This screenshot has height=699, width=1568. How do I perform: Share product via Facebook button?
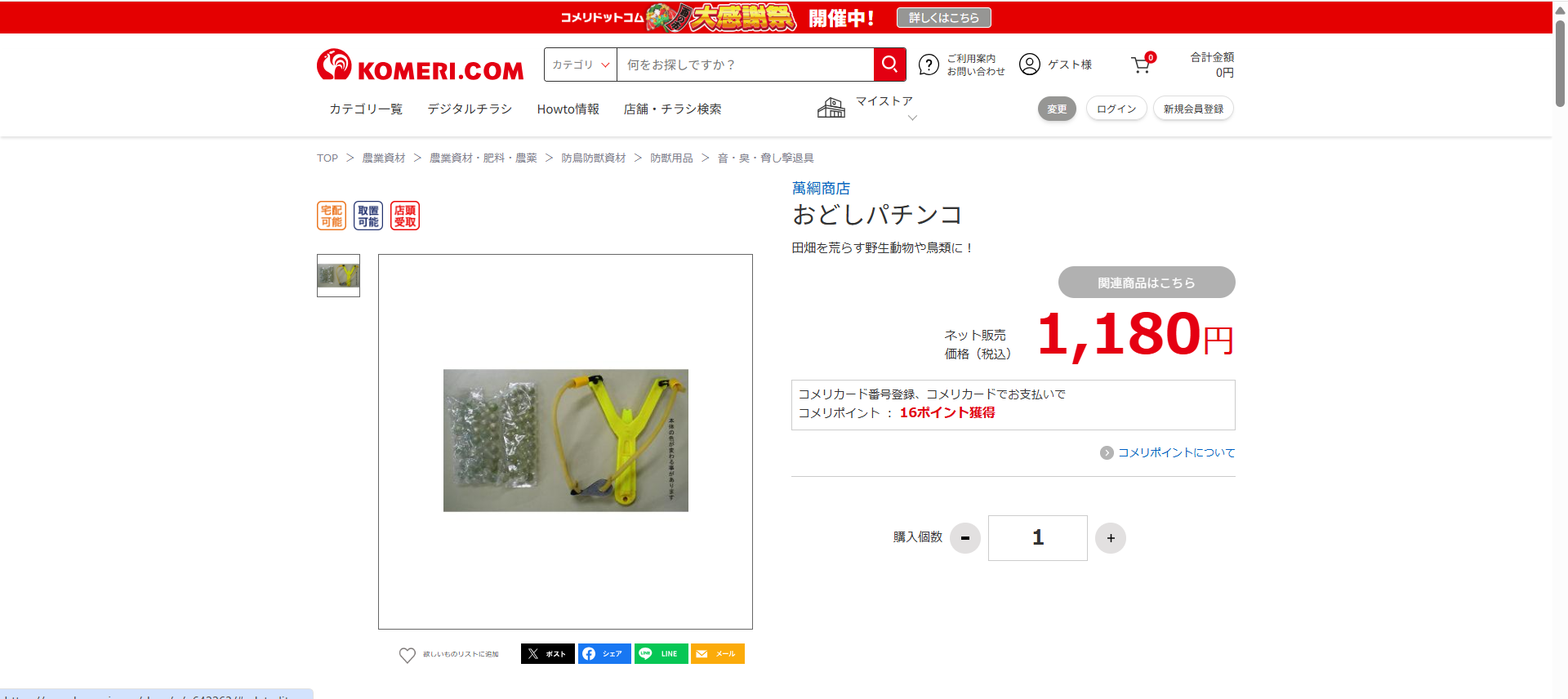(x=604, y=654)
